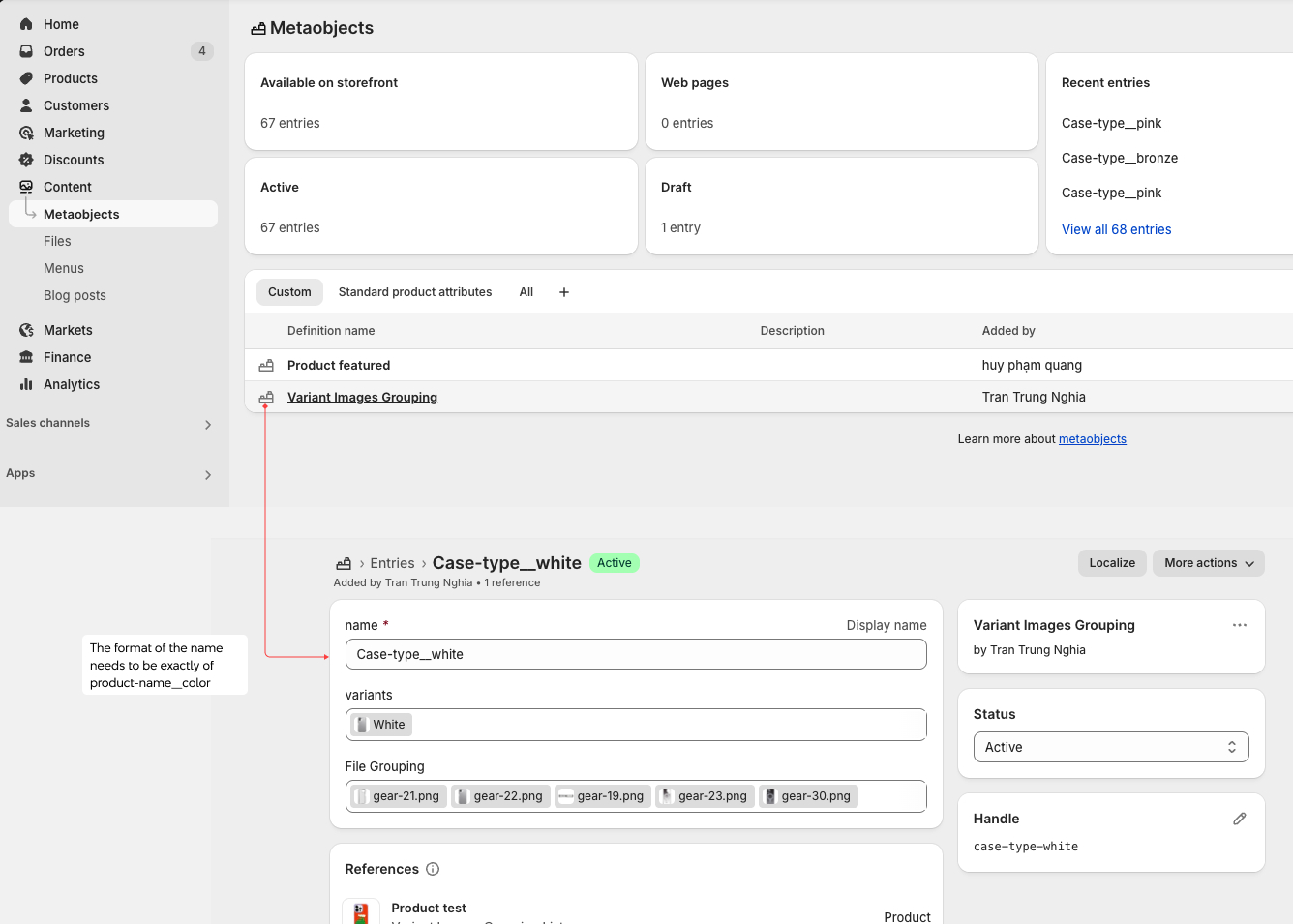
Task: Expand the Apps section
Action: click(207, 474)
